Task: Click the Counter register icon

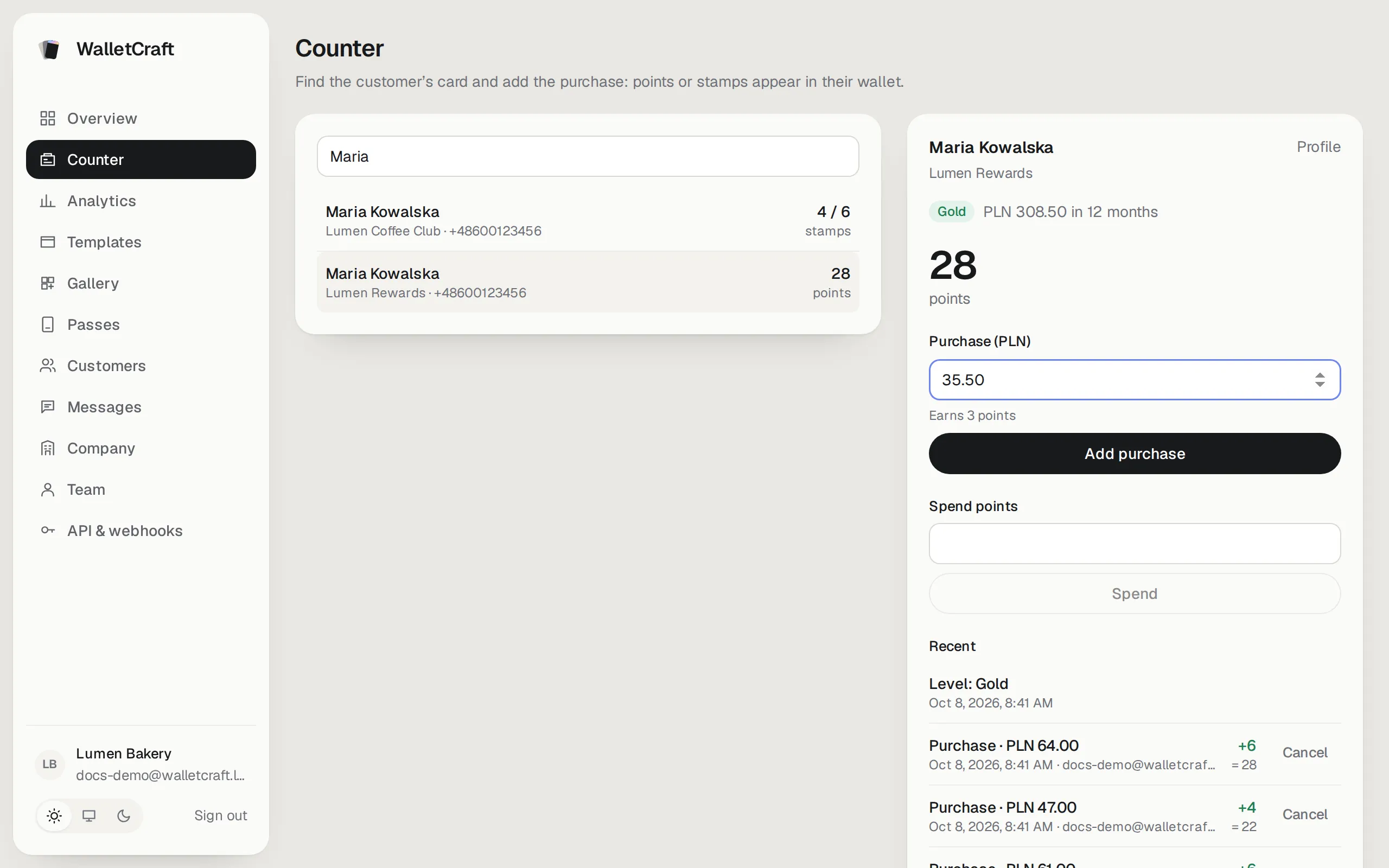Action: (48, 159)
